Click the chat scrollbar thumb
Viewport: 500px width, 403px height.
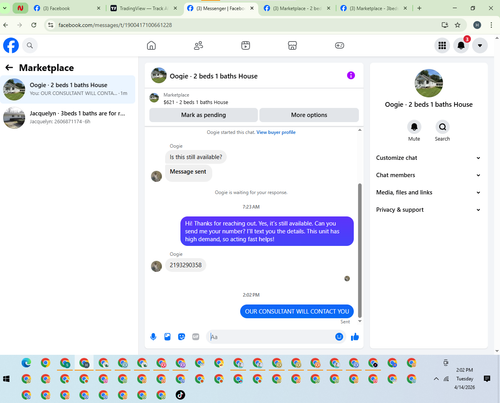tap(360, 250)
